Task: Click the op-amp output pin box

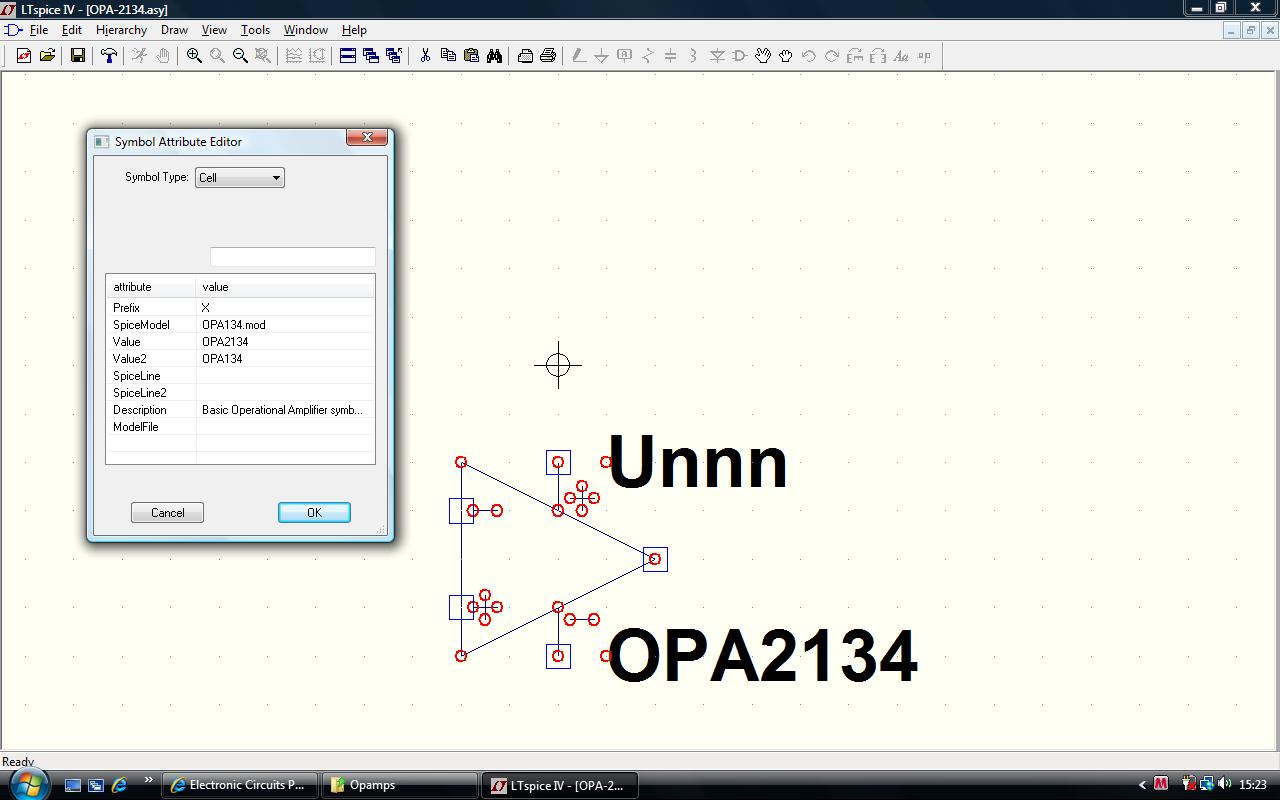Action: coord(655,559)
